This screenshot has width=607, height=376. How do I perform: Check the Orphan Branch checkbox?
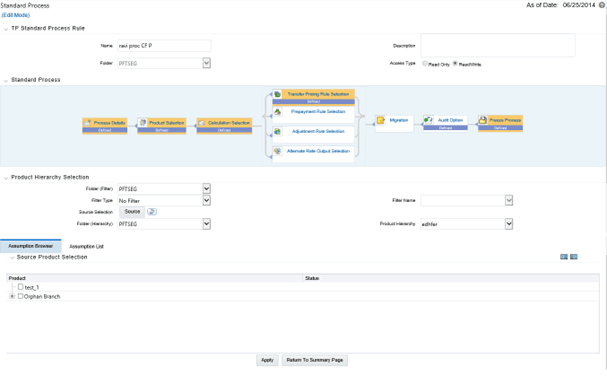coord(21,296)
